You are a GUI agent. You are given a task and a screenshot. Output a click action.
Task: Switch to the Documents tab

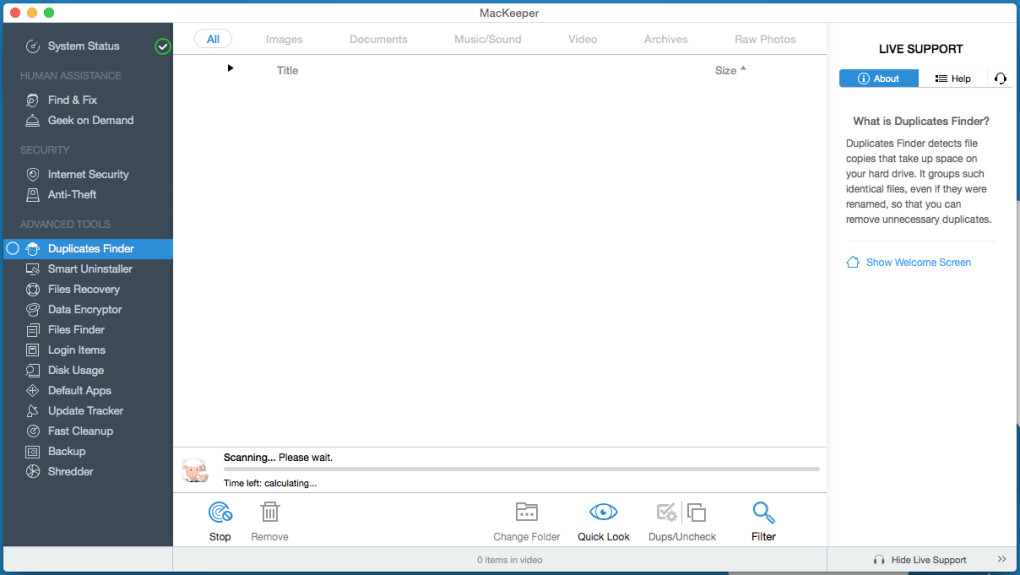379,39
